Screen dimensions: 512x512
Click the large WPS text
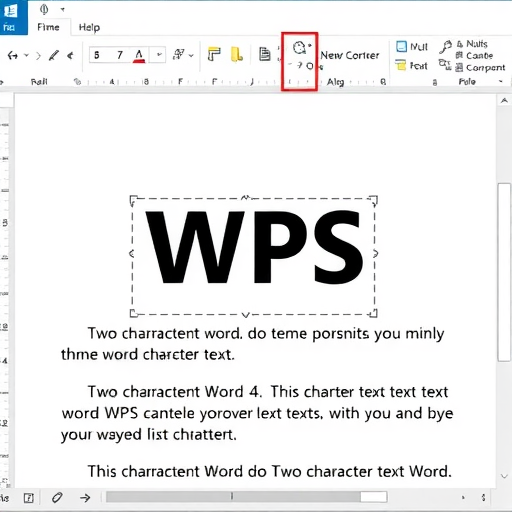pyautogui.click(x=255, y=247)
